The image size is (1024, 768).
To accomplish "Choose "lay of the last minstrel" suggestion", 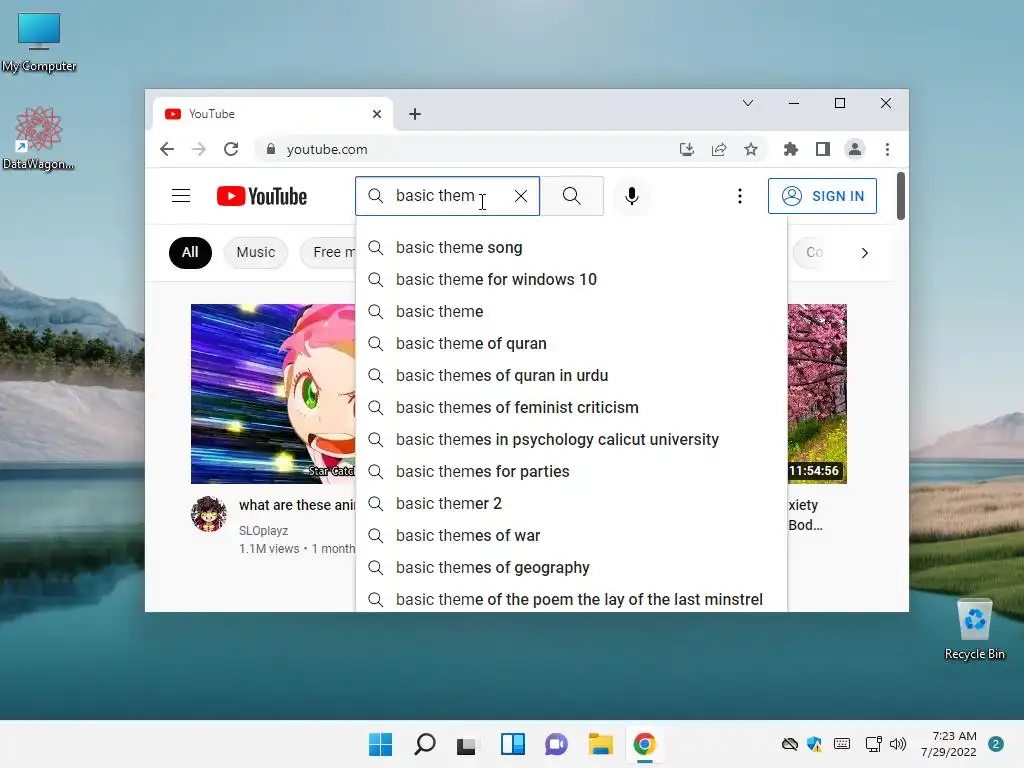I will coord(571,600).
